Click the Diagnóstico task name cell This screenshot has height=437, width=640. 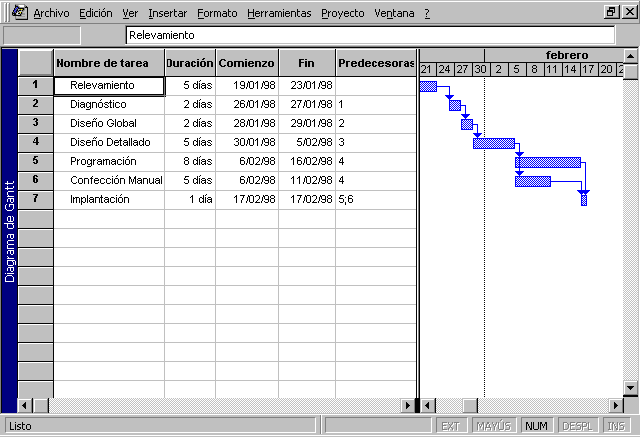coord(109,104)
